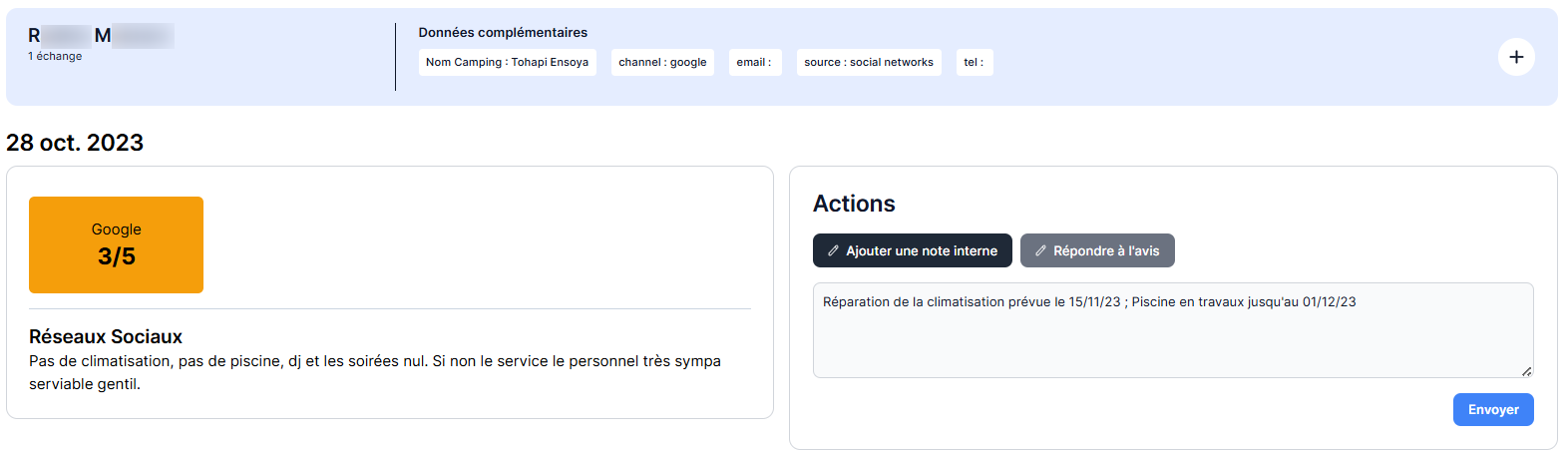Send the note with the Envoyer button
The width and height of the screenshot is (1568, 455).
pos(1492,410)
